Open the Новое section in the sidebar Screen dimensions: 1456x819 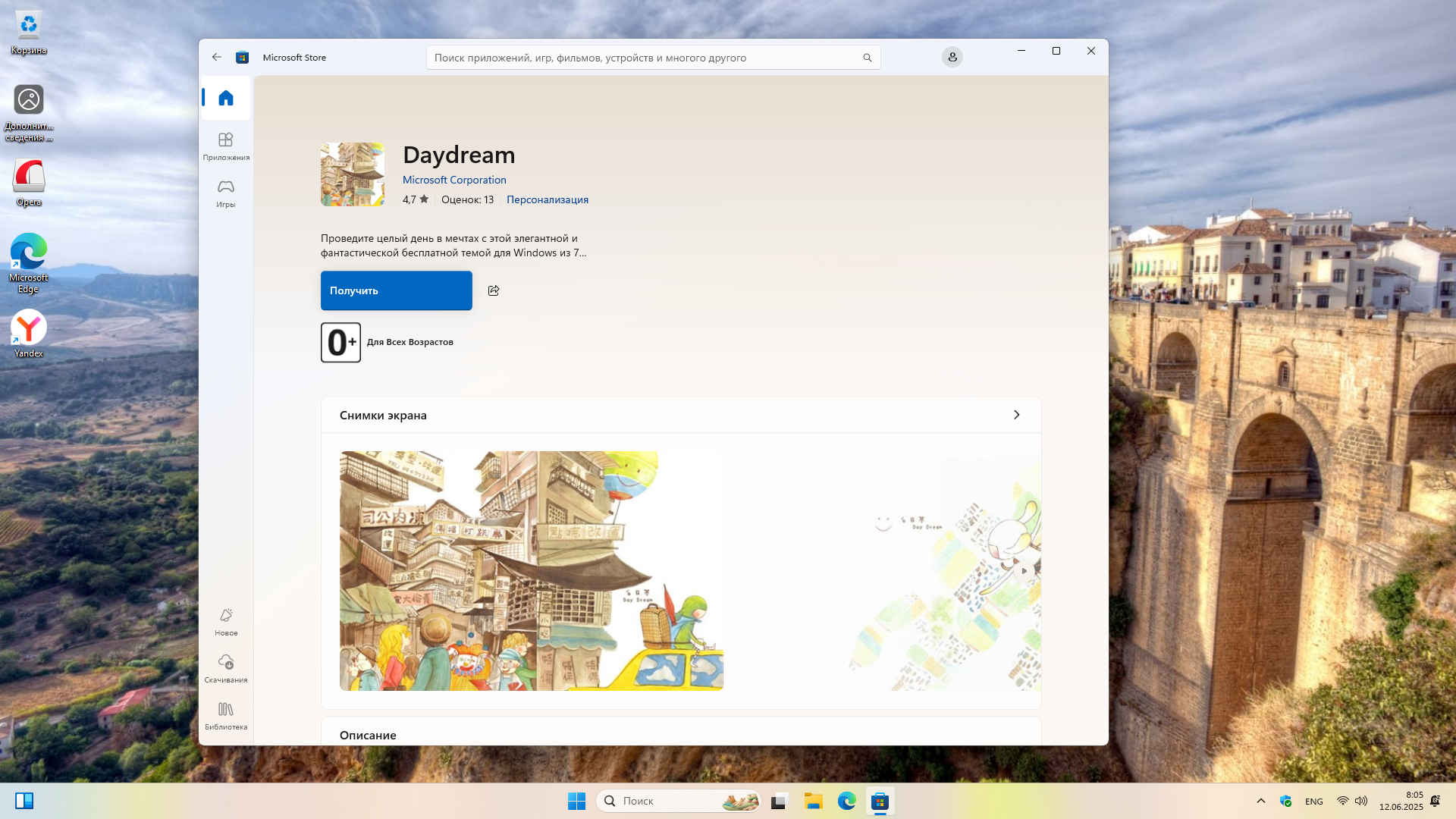[225, 621]
